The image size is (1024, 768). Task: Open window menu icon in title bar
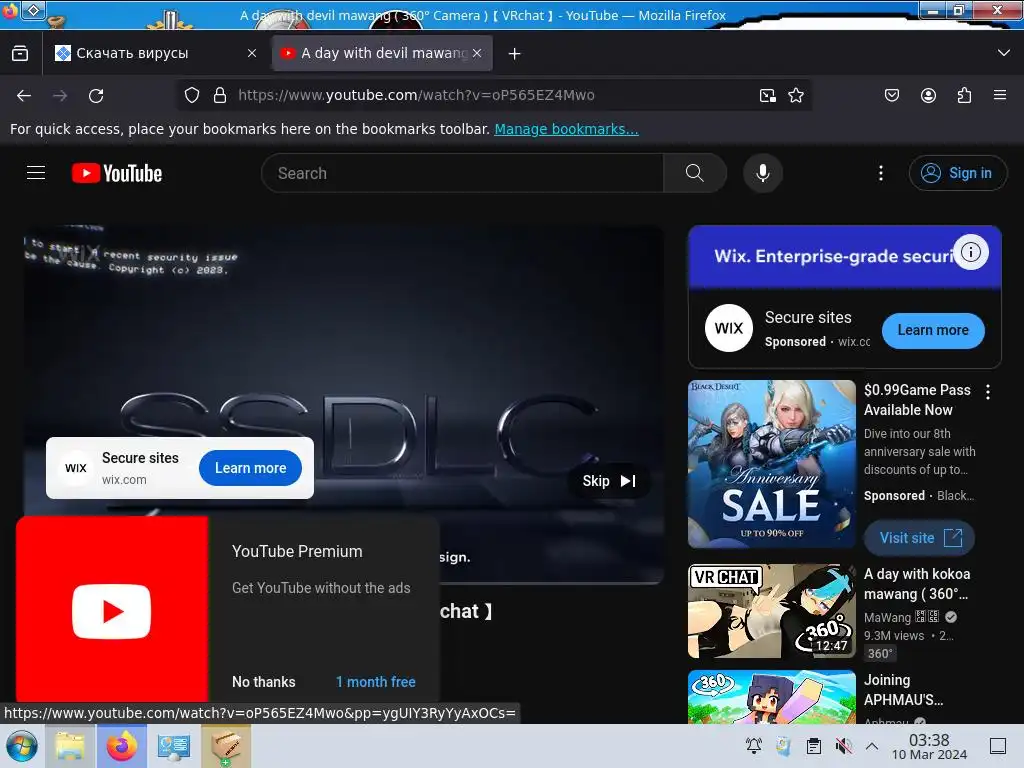pos(33,10)
